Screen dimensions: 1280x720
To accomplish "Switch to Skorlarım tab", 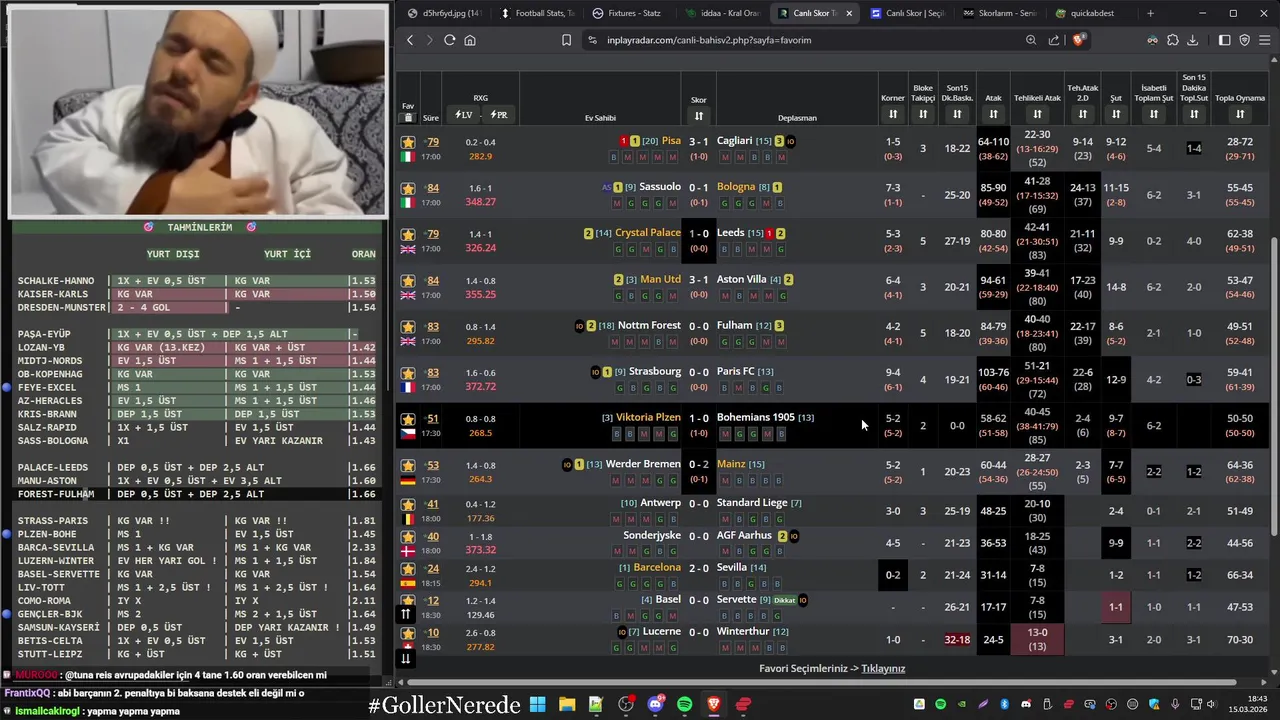I will click(1000, 13).
